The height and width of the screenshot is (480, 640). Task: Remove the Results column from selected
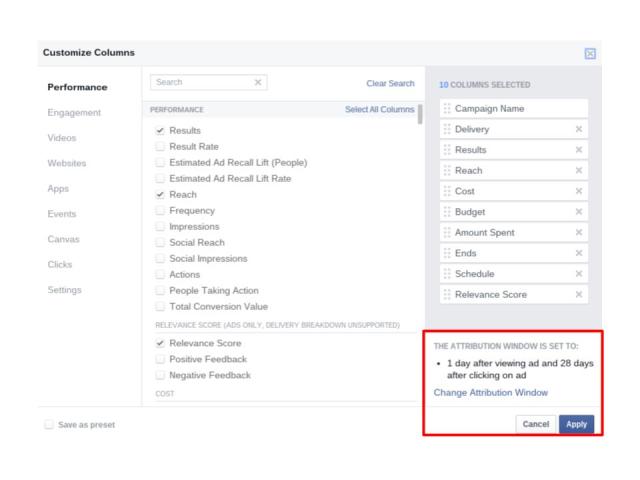pyautogui.click(x=578, y=150)
